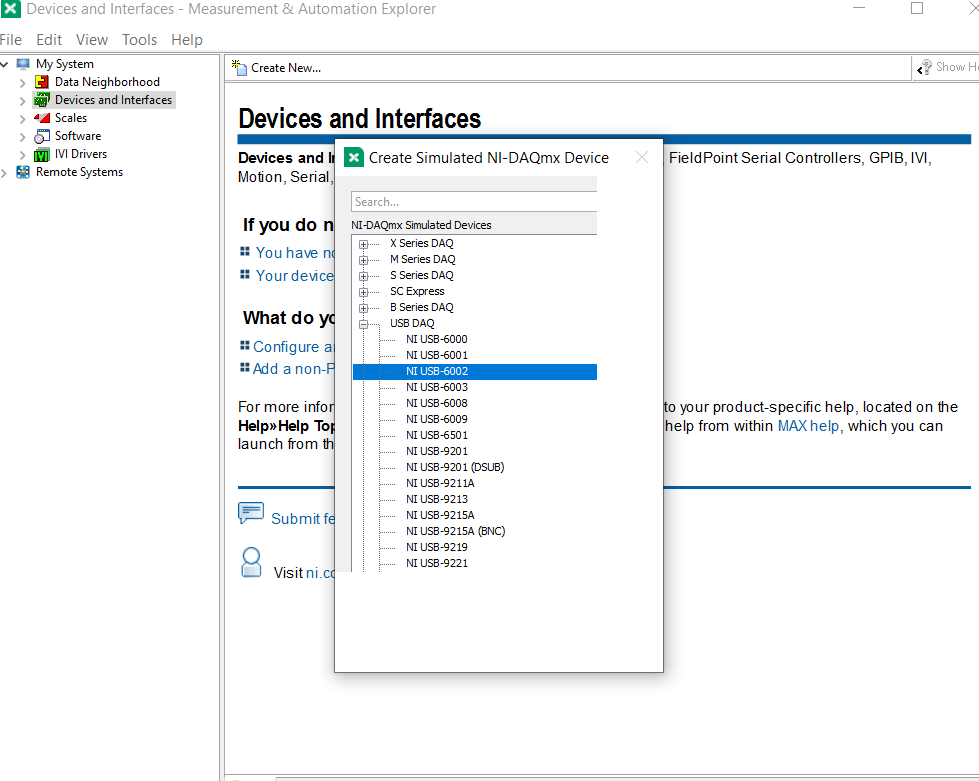Screen dimensions: 979x781
Task: Expand the IVI Drivers node
Action: [x=22, y=155]
